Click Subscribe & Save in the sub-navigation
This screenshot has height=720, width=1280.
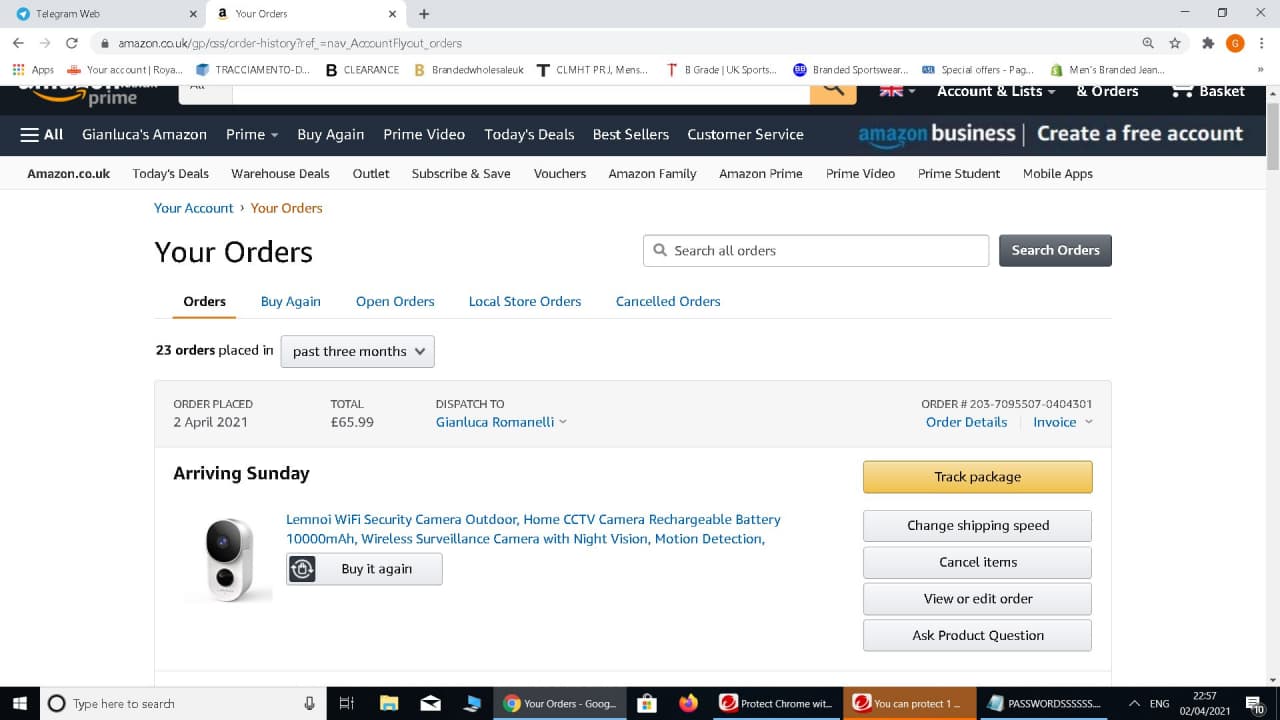(461, 173)
